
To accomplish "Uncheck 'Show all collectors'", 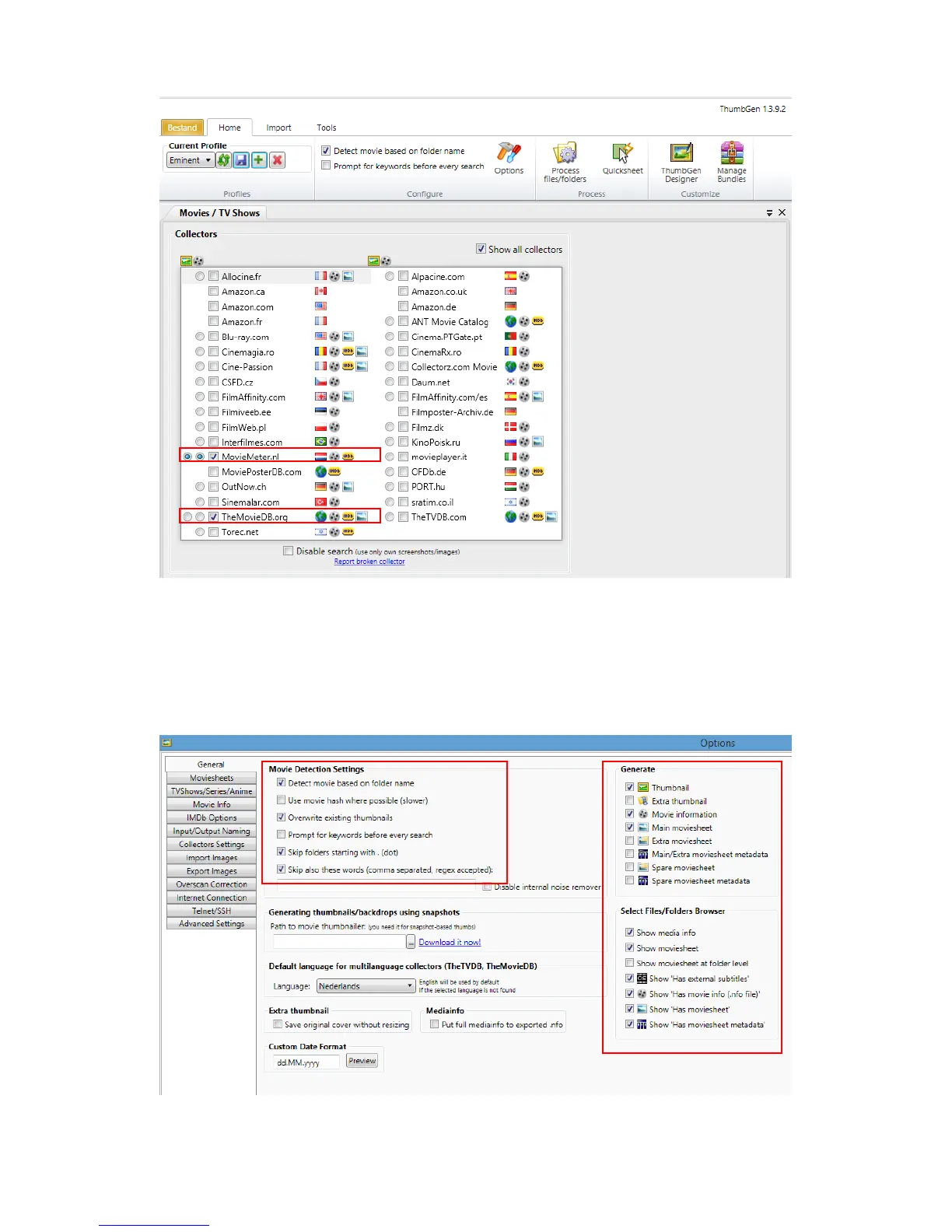I will point(481,249).
